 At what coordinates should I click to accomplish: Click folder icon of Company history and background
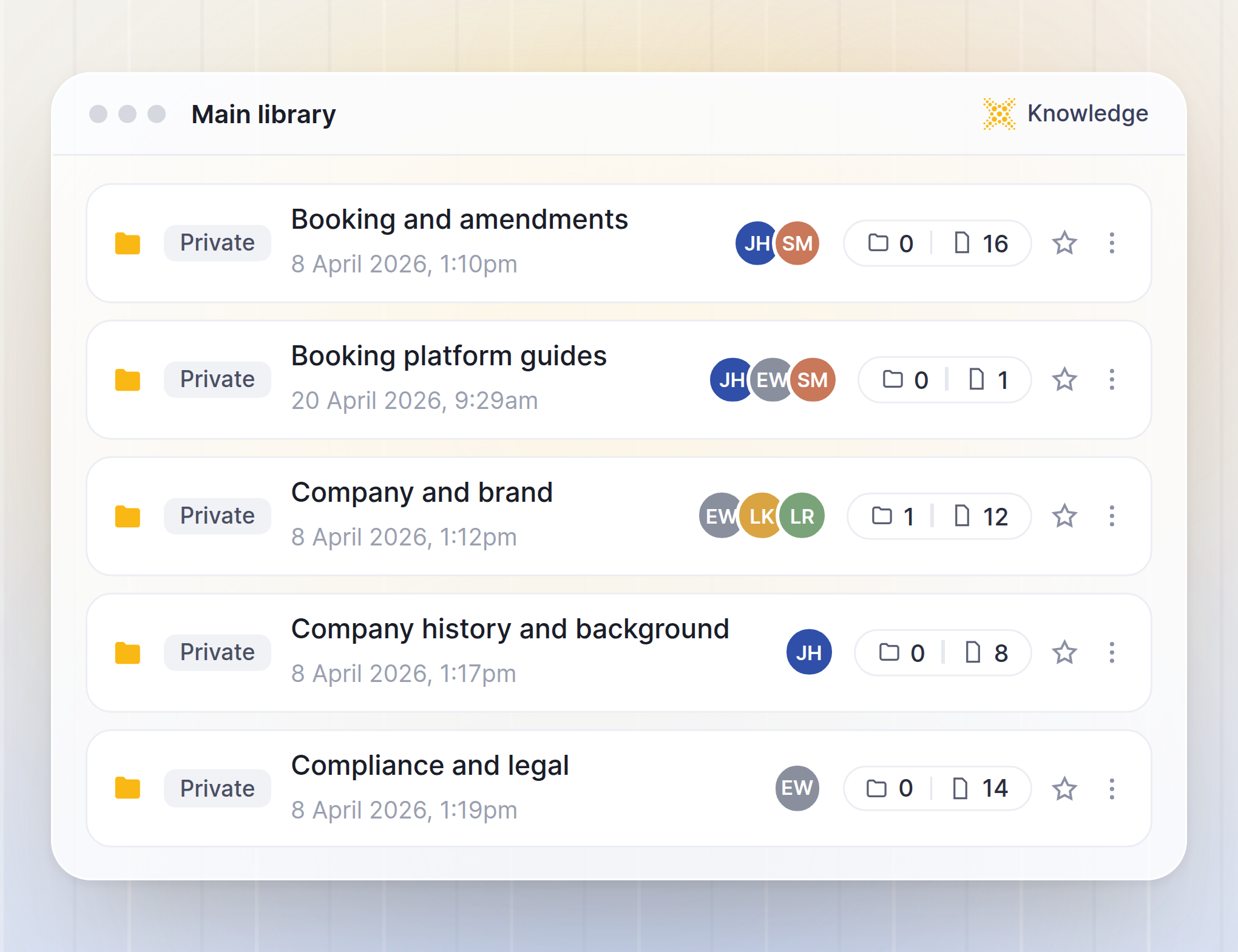(x=127, y=653)
